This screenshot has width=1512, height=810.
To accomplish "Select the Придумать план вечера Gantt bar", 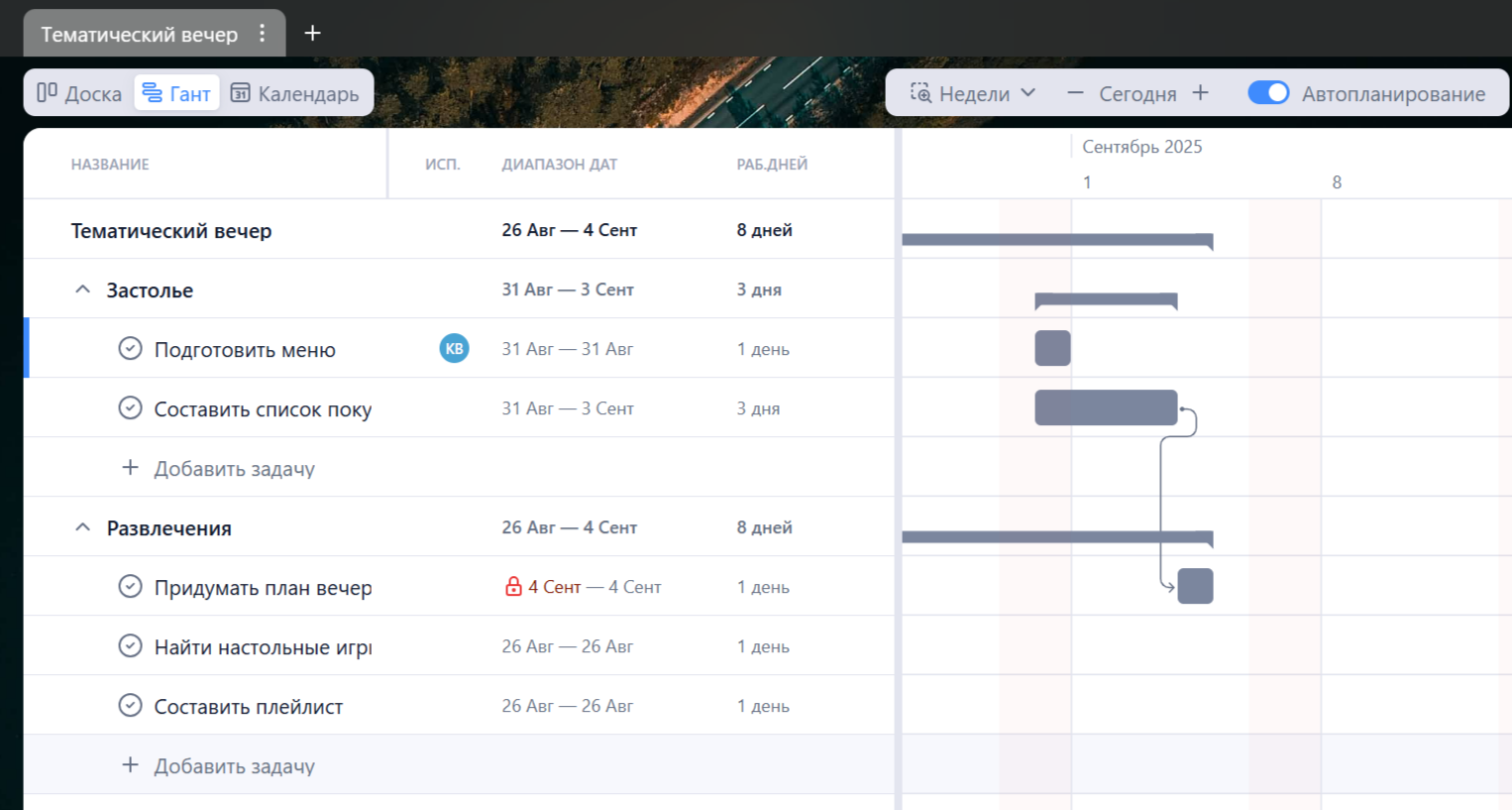I will pos(1195,586).
